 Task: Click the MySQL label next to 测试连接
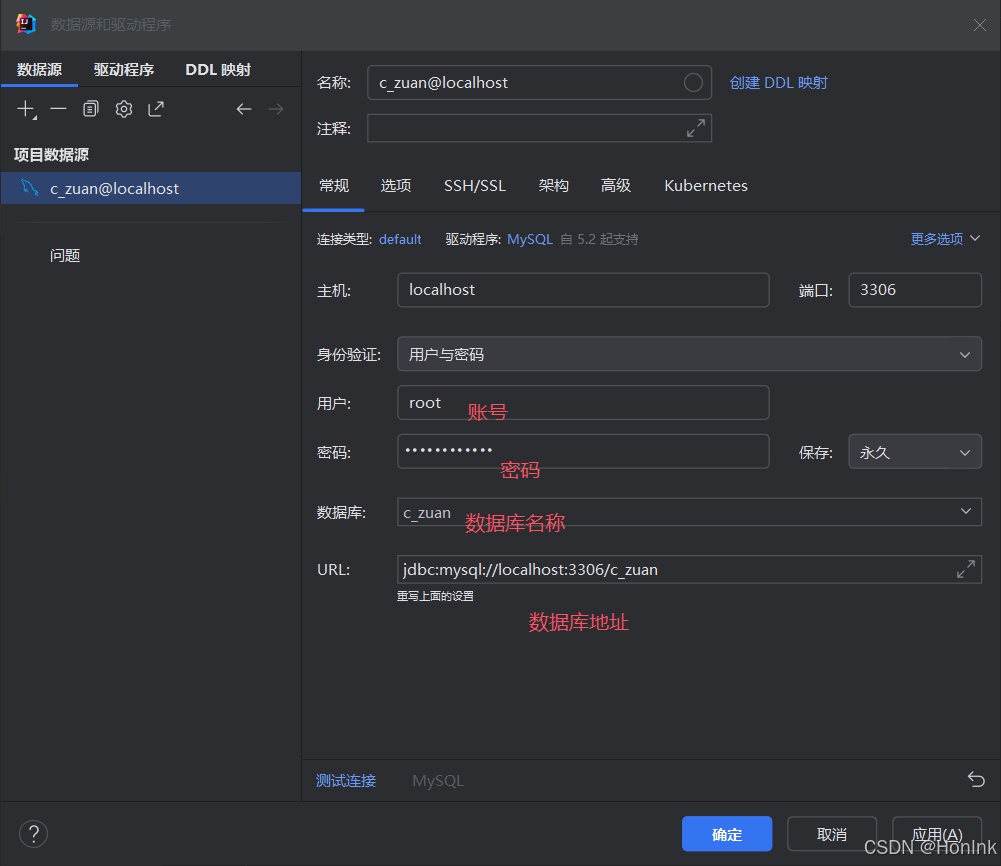point(438,780)
